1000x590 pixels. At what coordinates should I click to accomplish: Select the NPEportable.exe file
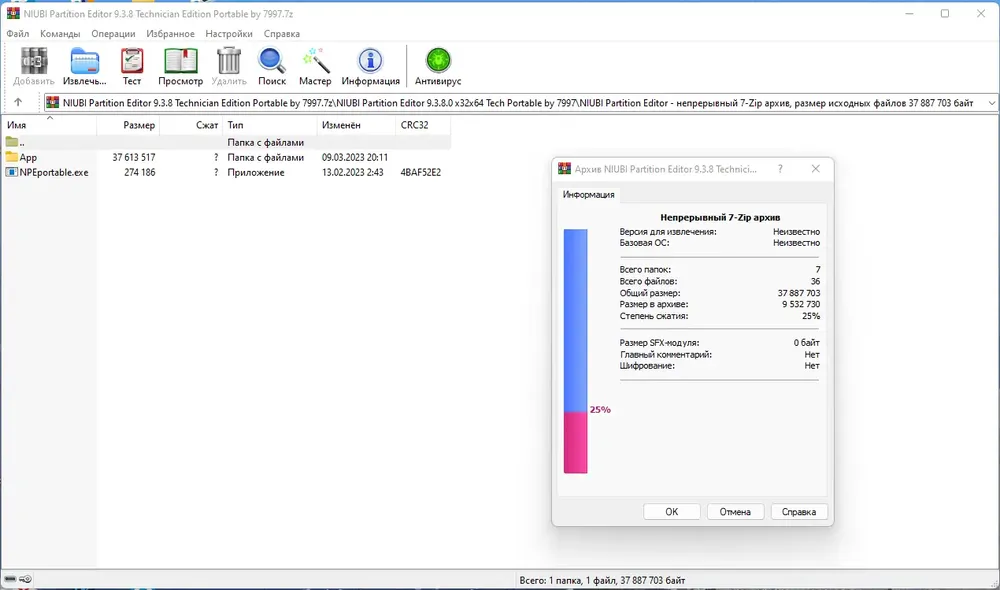[226, 172]
